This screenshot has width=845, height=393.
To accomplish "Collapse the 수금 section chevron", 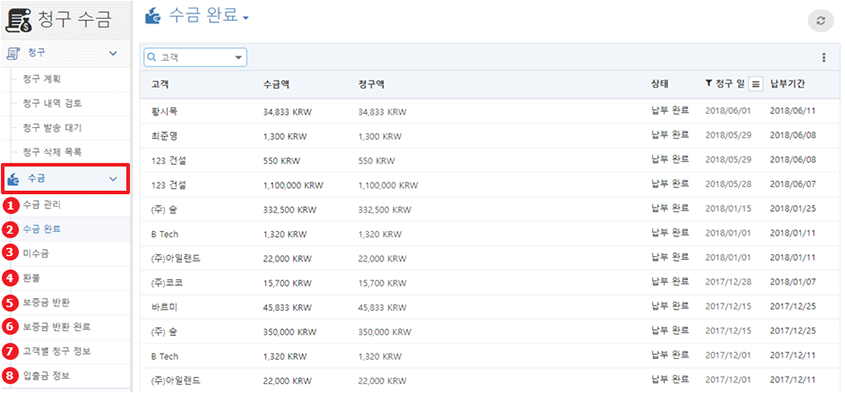I will tap(113, 179).
